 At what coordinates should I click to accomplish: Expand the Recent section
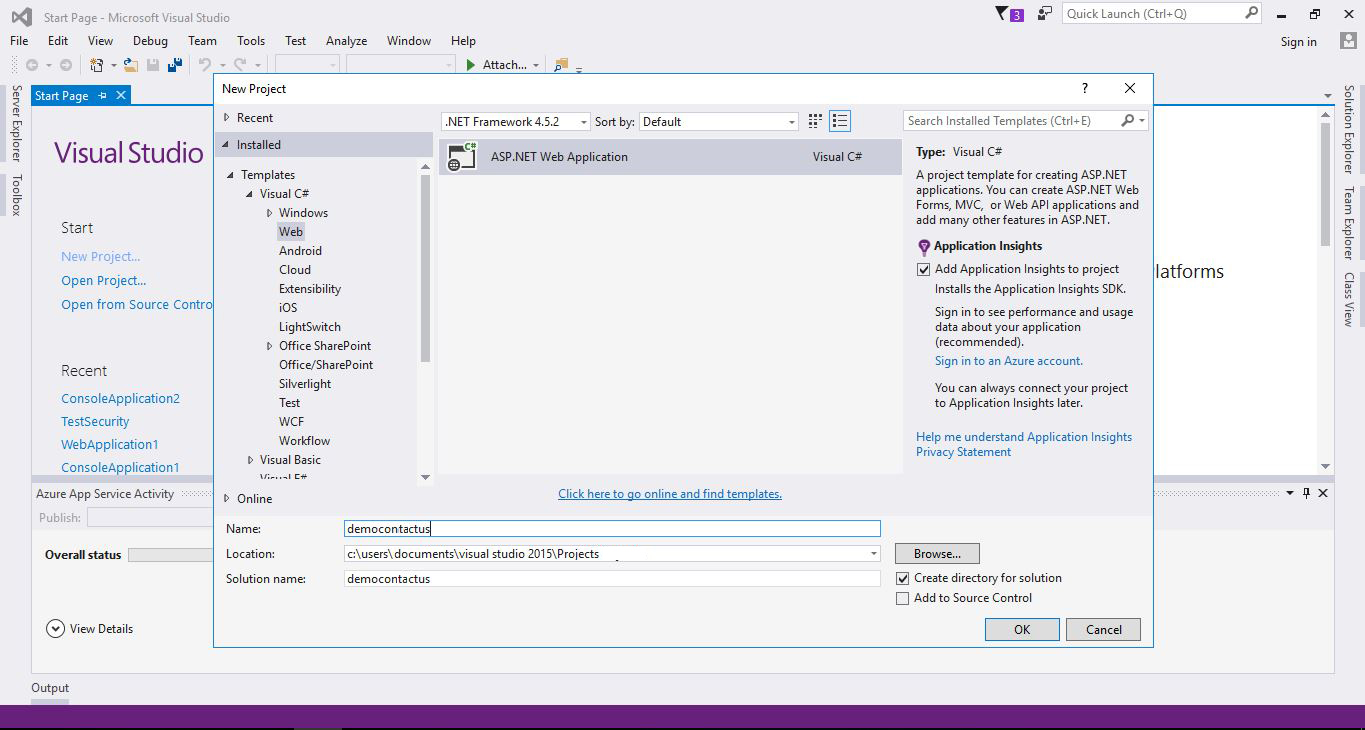227,118
